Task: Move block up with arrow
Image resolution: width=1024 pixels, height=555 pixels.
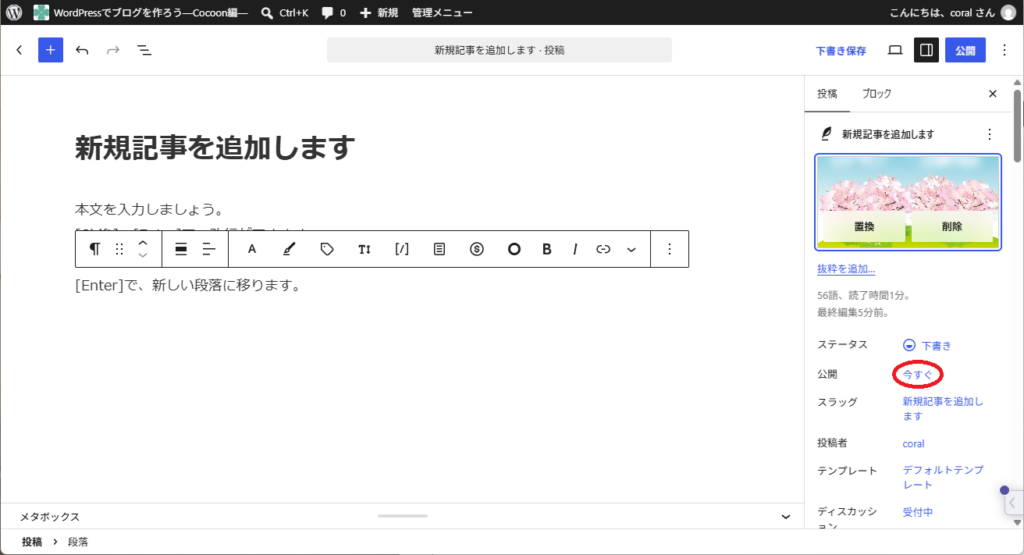Action: click(142, 243)
